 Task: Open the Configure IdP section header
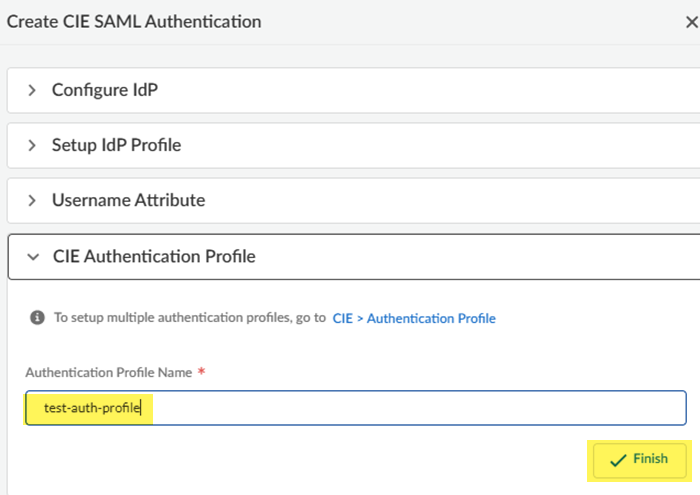pos(105,90)
